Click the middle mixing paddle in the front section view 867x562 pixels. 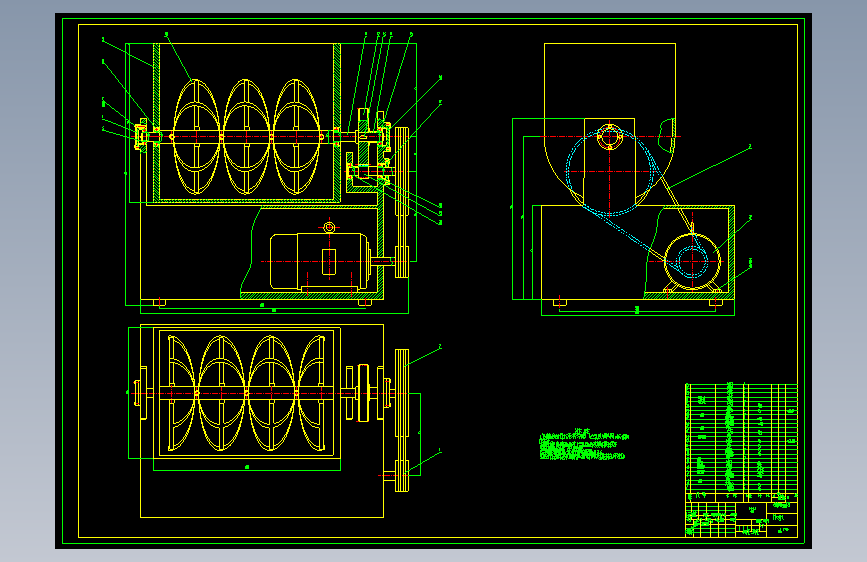coord(247,137)
